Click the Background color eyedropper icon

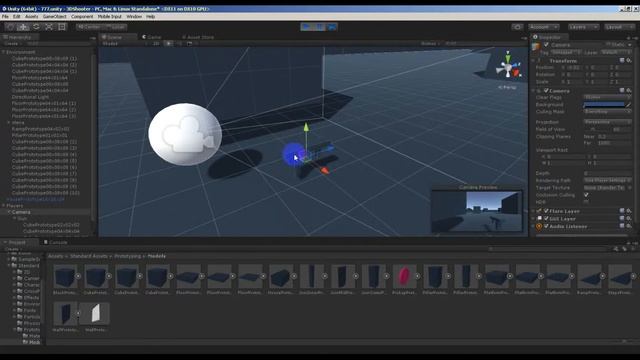(x=629, y=104)
